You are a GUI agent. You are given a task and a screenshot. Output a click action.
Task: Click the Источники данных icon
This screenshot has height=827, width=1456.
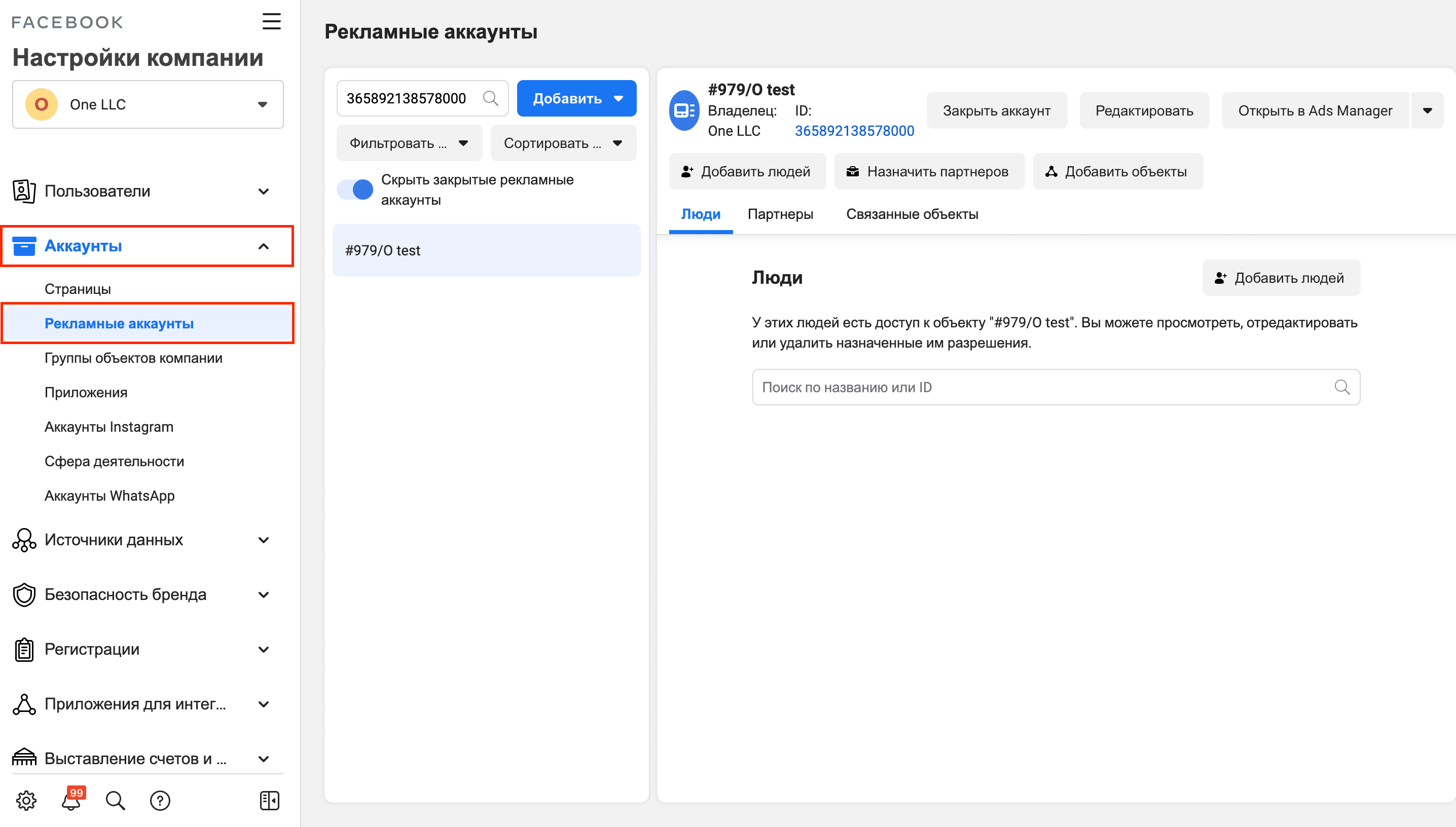point(24,540)
